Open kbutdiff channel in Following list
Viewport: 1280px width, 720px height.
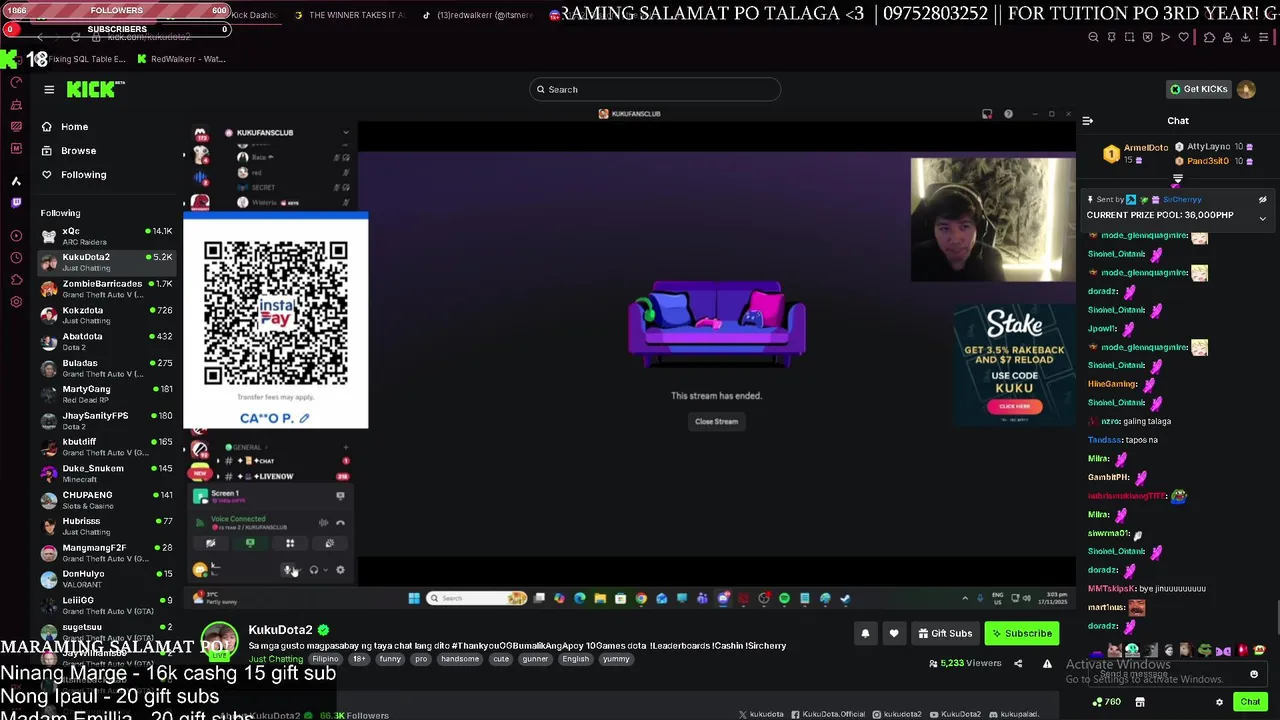[x=106, y=447]
